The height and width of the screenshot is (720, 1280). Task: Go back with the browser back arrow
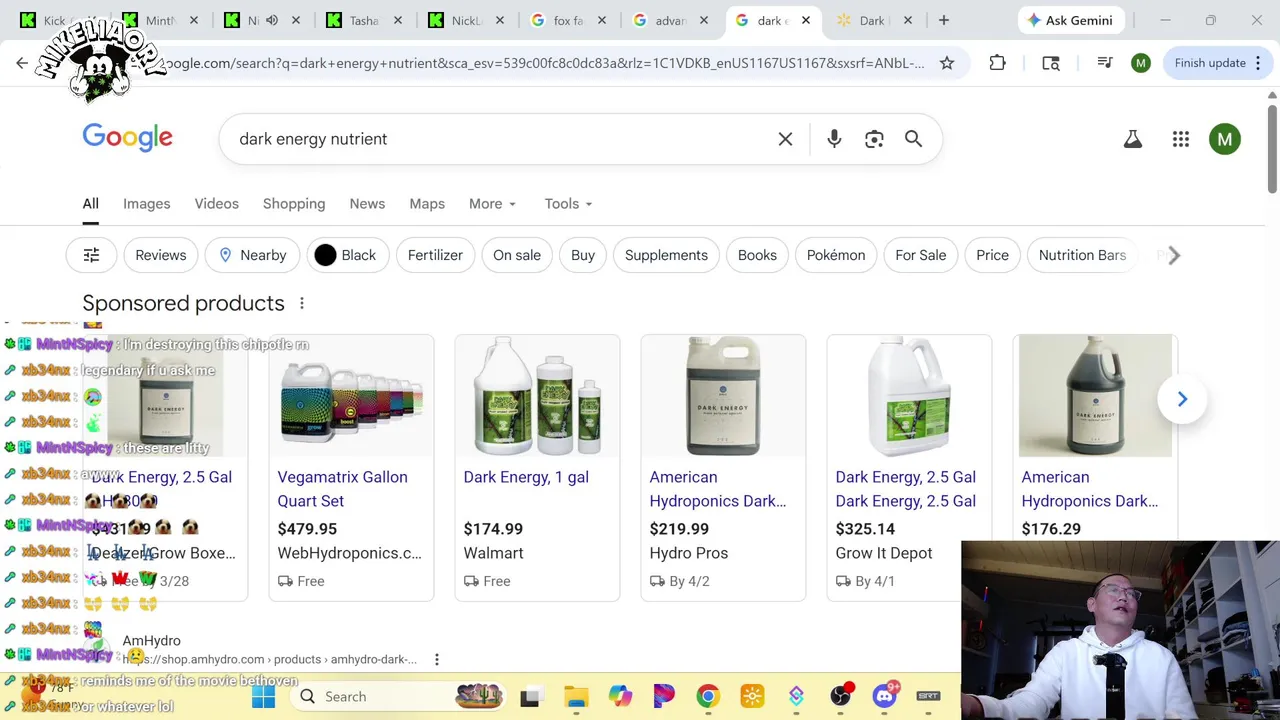tap(22, 63)
